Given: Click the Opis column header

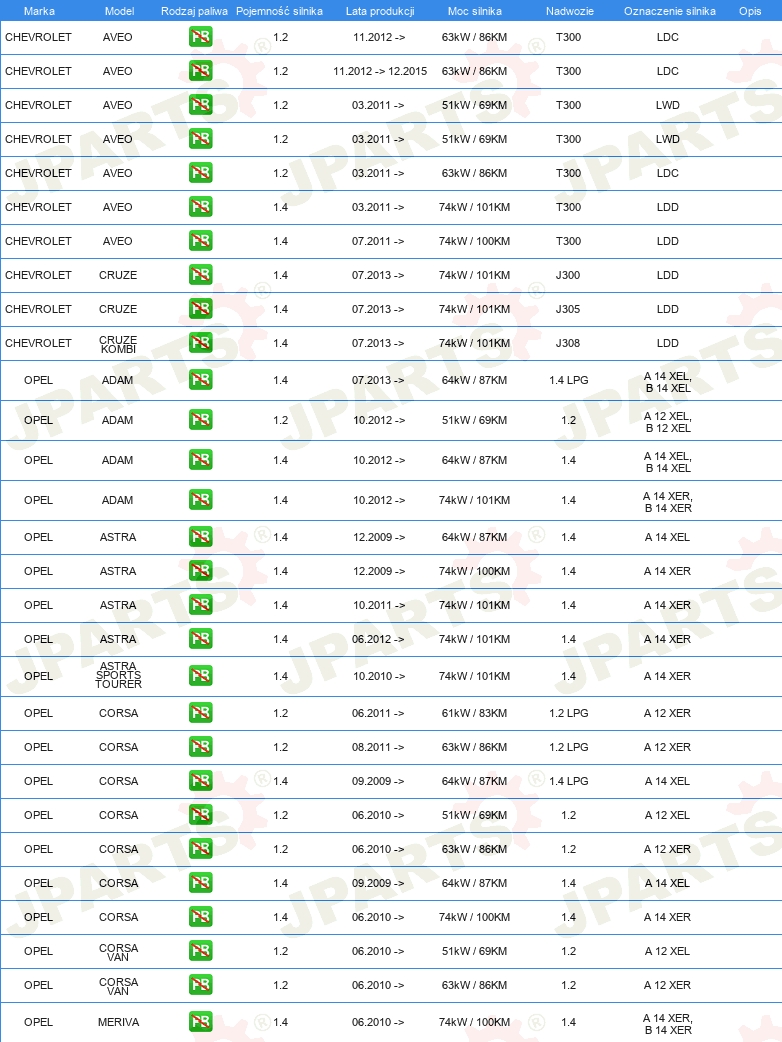Looking at the screenshot, I should tap(750, 11).
